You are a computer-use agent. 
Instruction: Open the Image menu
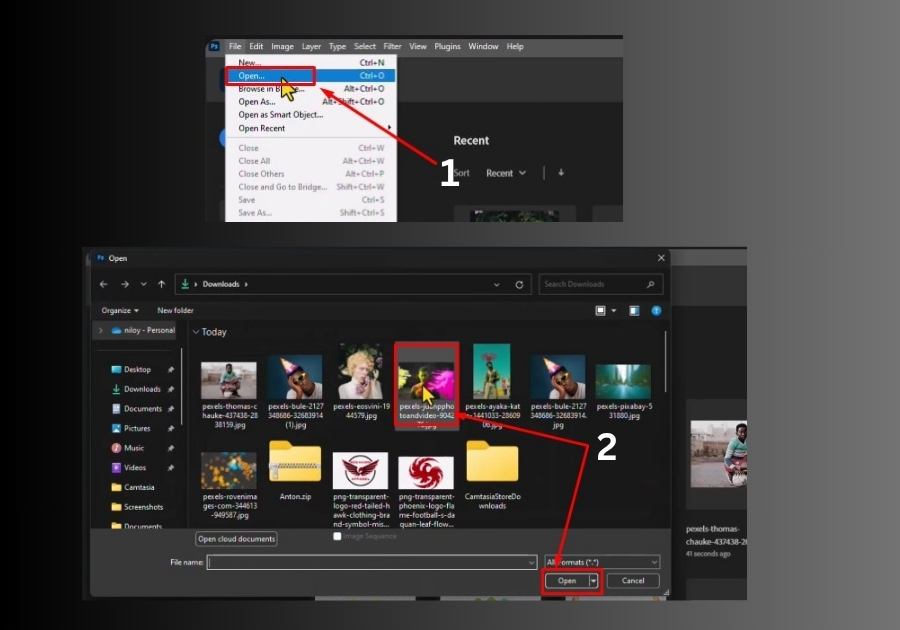[282, 46]
